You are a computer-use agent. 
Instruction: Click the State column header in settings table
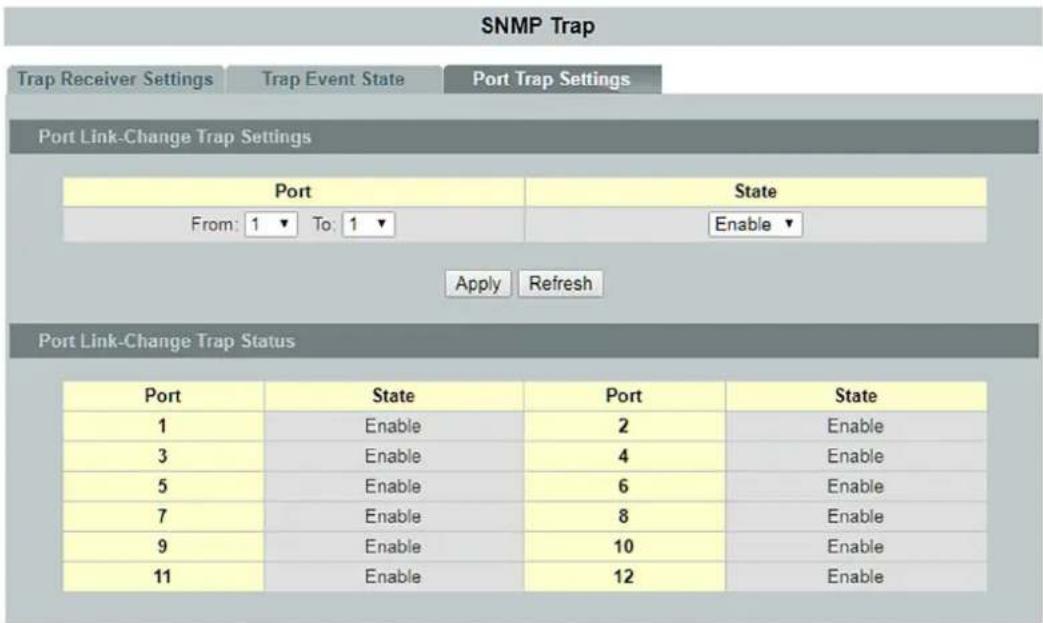756,191
